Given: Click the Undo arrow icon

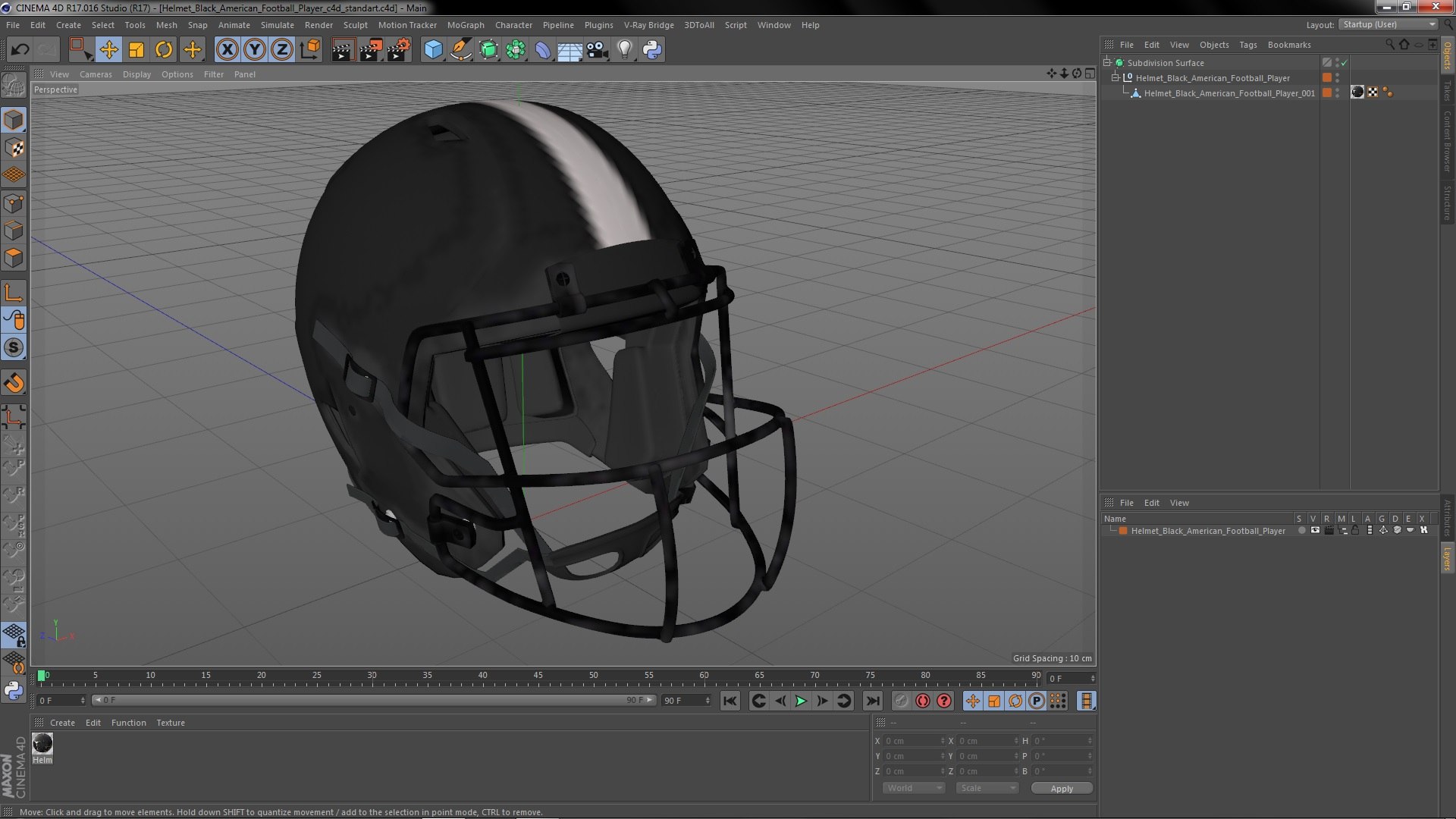Looking at the screenshot, I should (20, 50).
